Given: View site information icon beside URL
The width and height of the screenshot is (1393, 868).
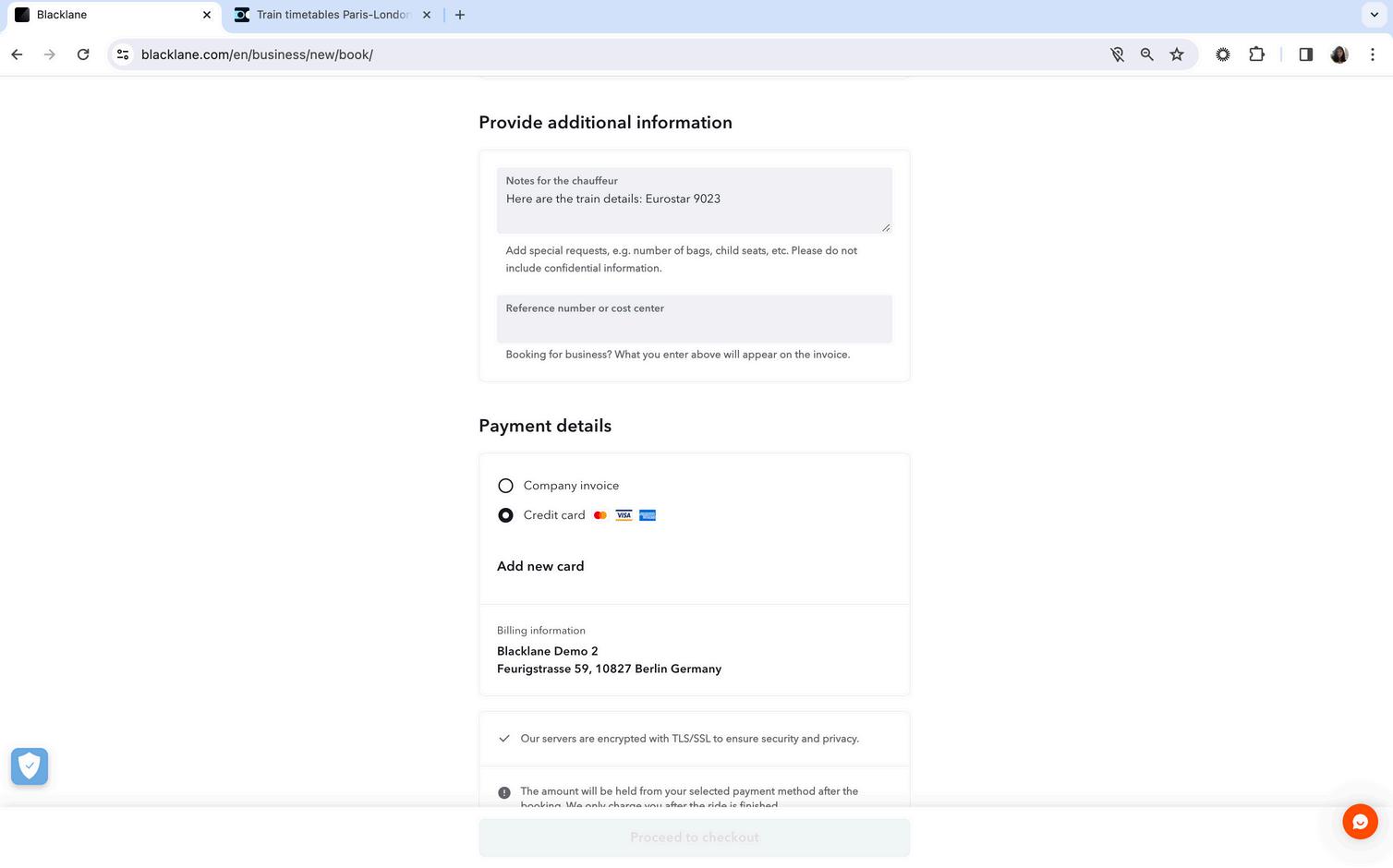Looking at the screenshot, I should [123, 54].
